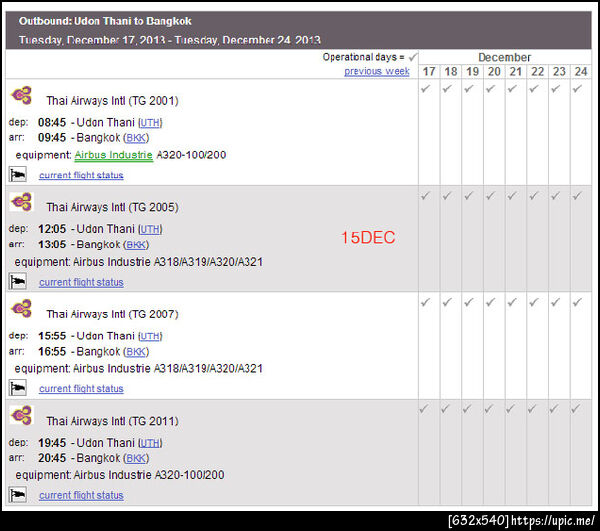The image size is (600, 531).
Task: Click the TG 2001 checkmark for December 17
Action: 426,89
